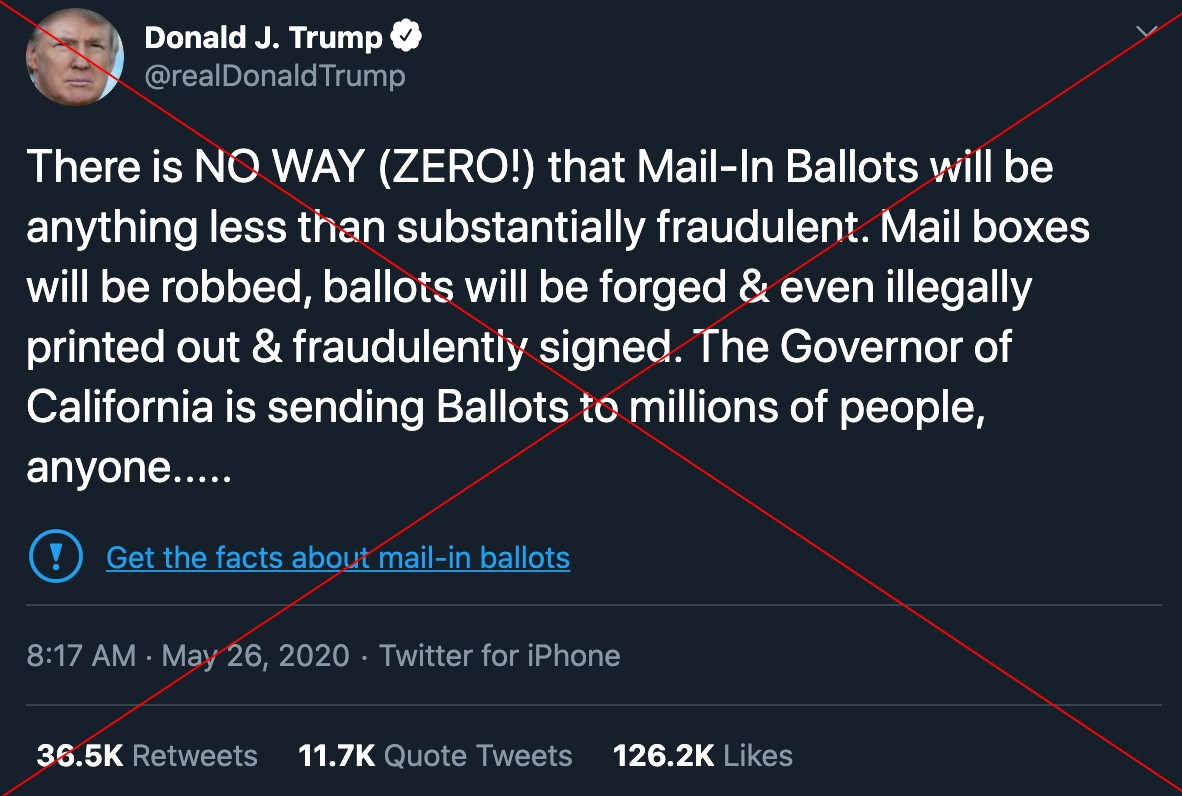1182x796 pixels.
Task: Click the May 26, 2020 date
Action: 256,656
